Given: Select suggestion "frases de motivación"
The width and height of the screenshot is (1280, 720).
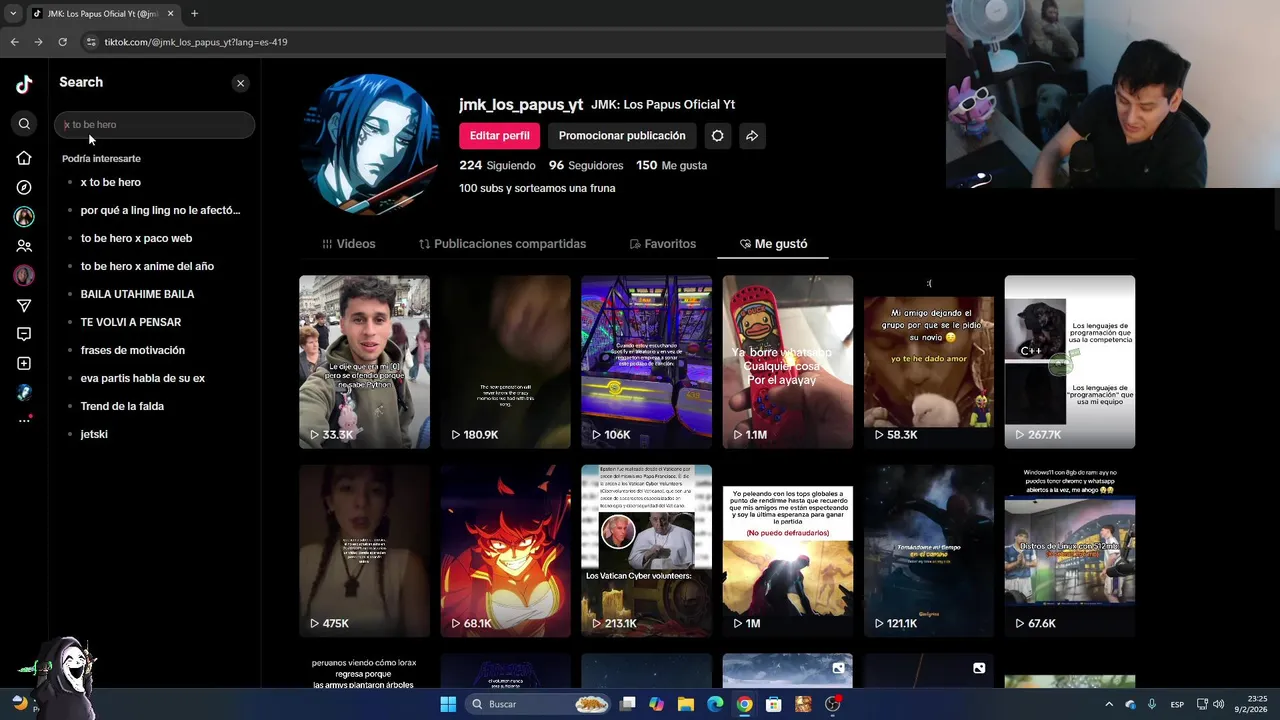Looking at the screenshot, I should coord(133,350).
